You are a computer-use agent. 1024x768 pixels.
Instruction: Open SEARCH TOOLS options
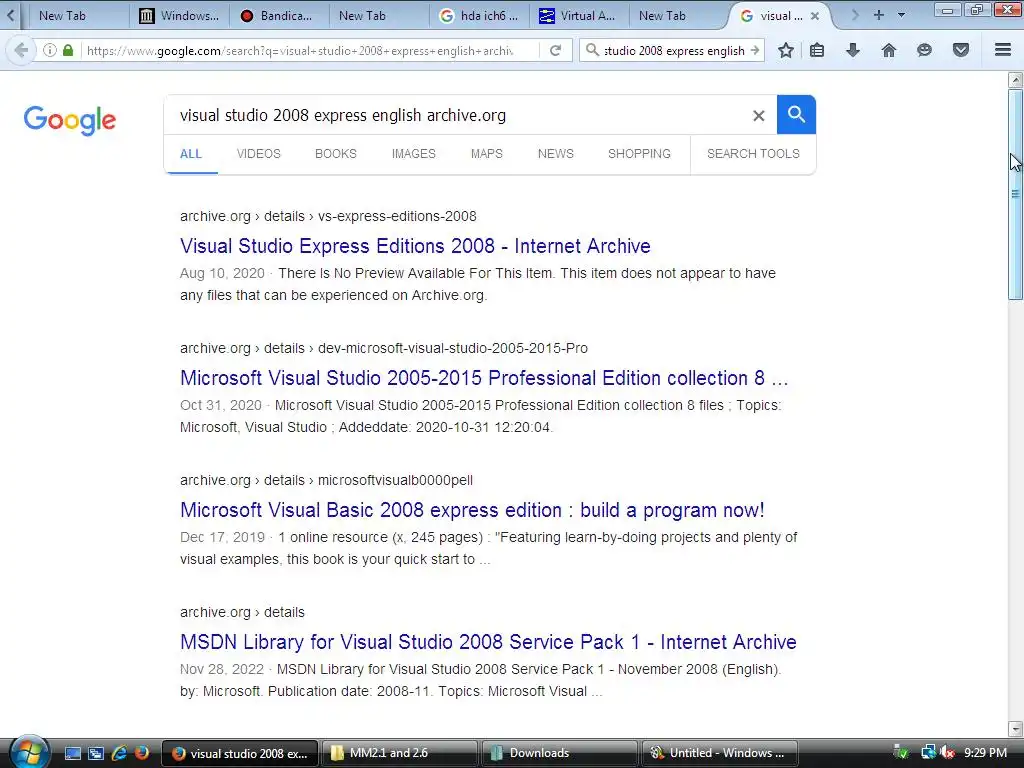pos(753,153)
